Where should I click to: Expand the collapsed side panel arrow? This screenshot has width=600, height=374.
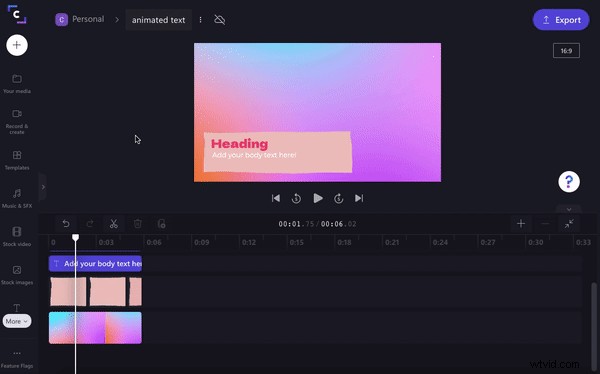coord(43,187)
